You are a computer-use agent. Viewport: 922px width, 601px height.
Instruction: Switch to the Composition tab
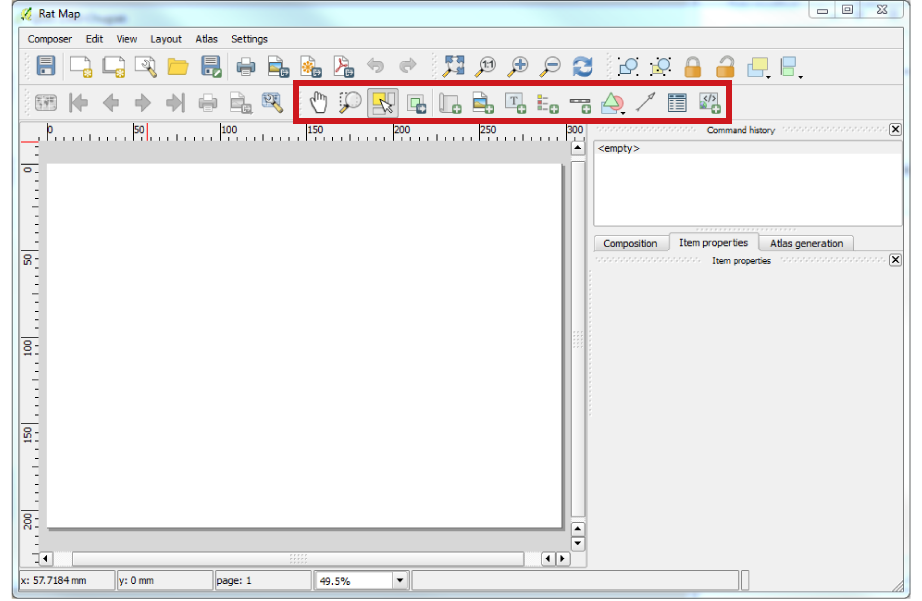click(x=630, y=243)
